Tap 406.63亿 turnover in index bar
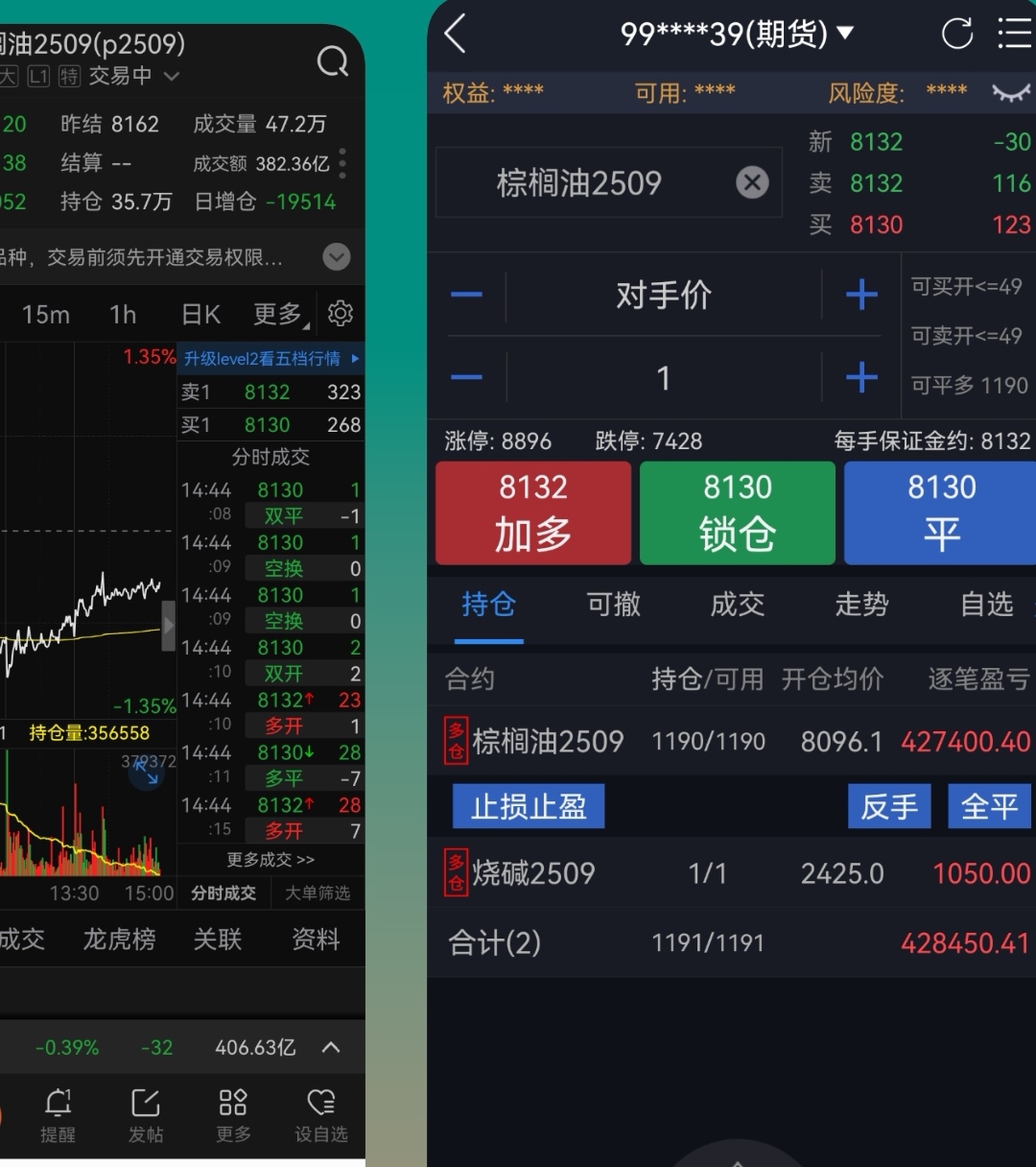 coord(255,1047)
